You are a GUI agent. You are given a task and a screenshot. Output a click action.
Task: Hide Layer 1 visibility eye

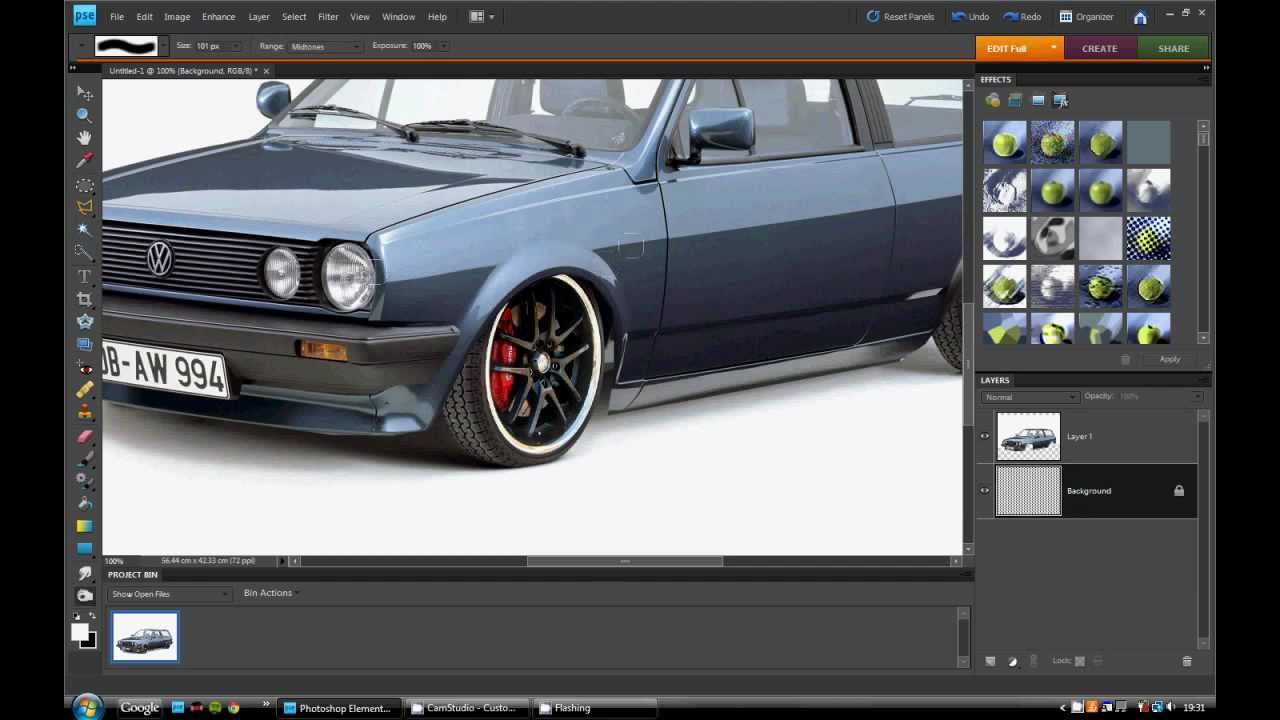click(985, 436)
